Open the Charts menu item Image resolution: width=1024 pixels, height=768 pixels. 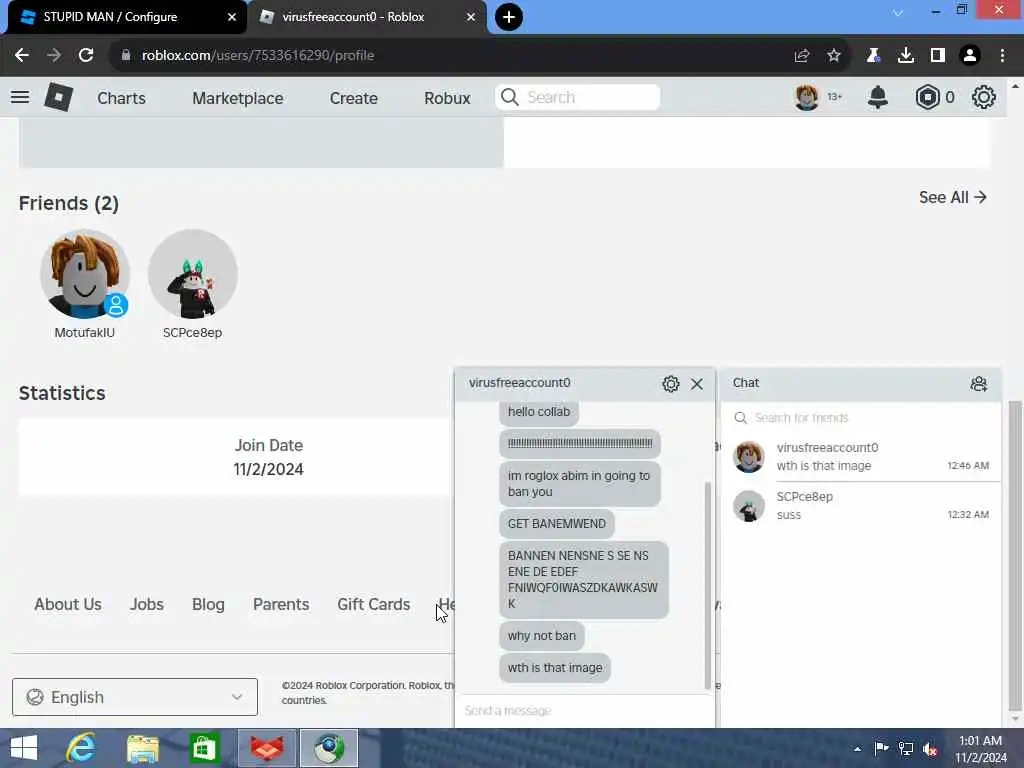pos(121,98)
